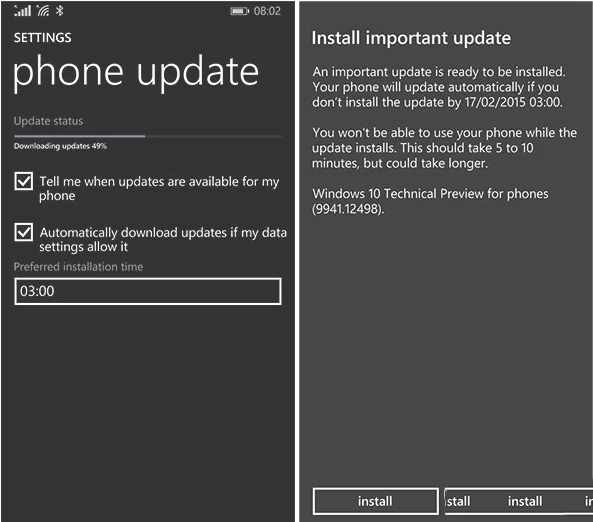Tap the battery level icon
The height and width of the screenshot is (522, 593).
239,11
